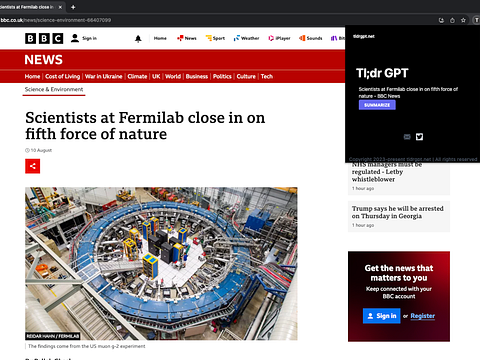Open Sport in the top navigation
Viewport: 480px width, 360px height.
pyautogui.click(x=215, y=38)
